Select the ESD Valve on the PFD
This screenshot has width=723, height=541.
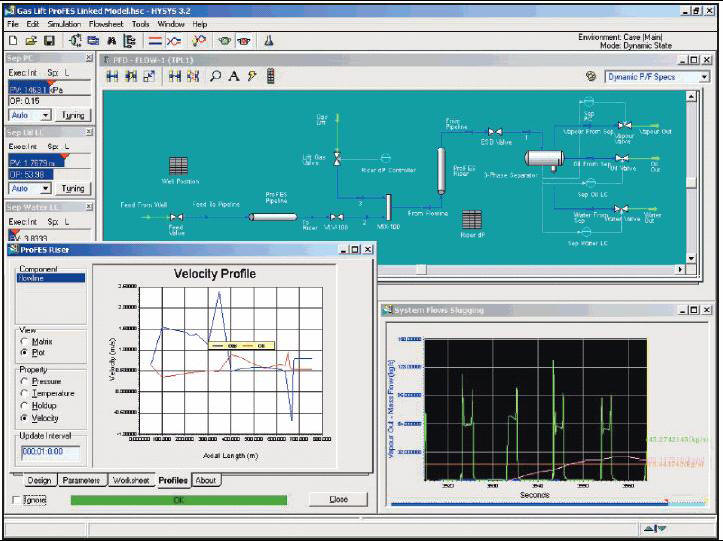[495, 132]
